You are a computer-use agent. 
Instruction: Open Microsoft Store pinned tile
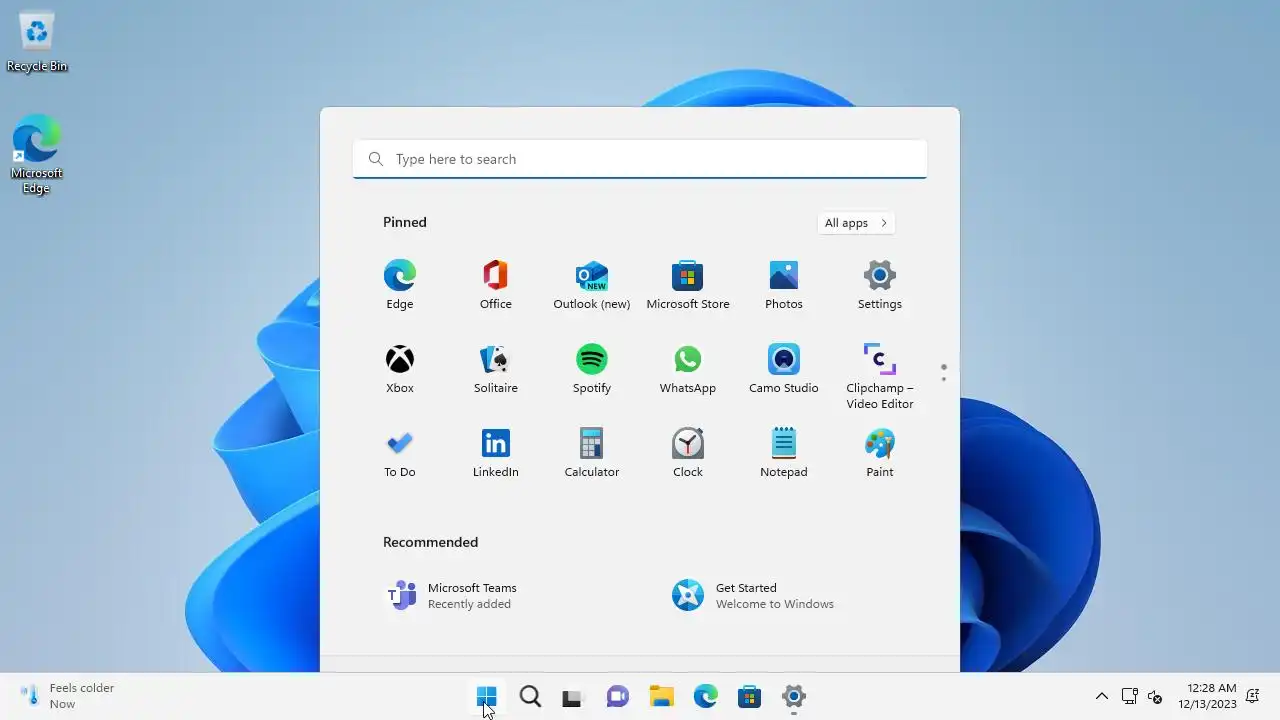tap(687, 285)
